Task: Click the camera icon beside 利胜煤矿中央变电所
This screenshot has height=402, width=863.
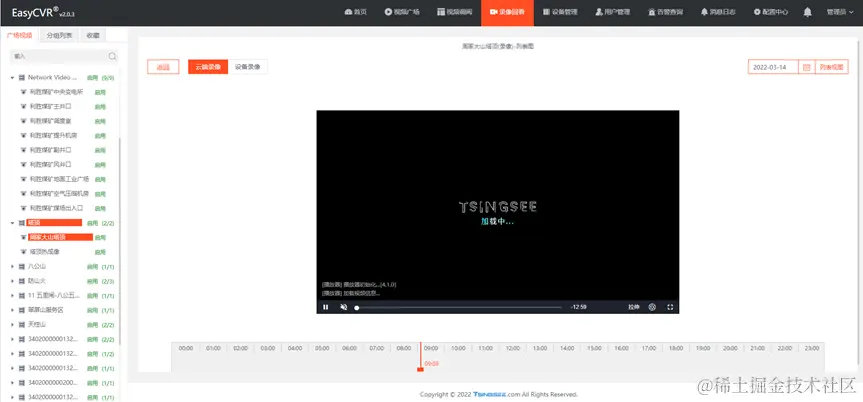Action: point(24,92)
